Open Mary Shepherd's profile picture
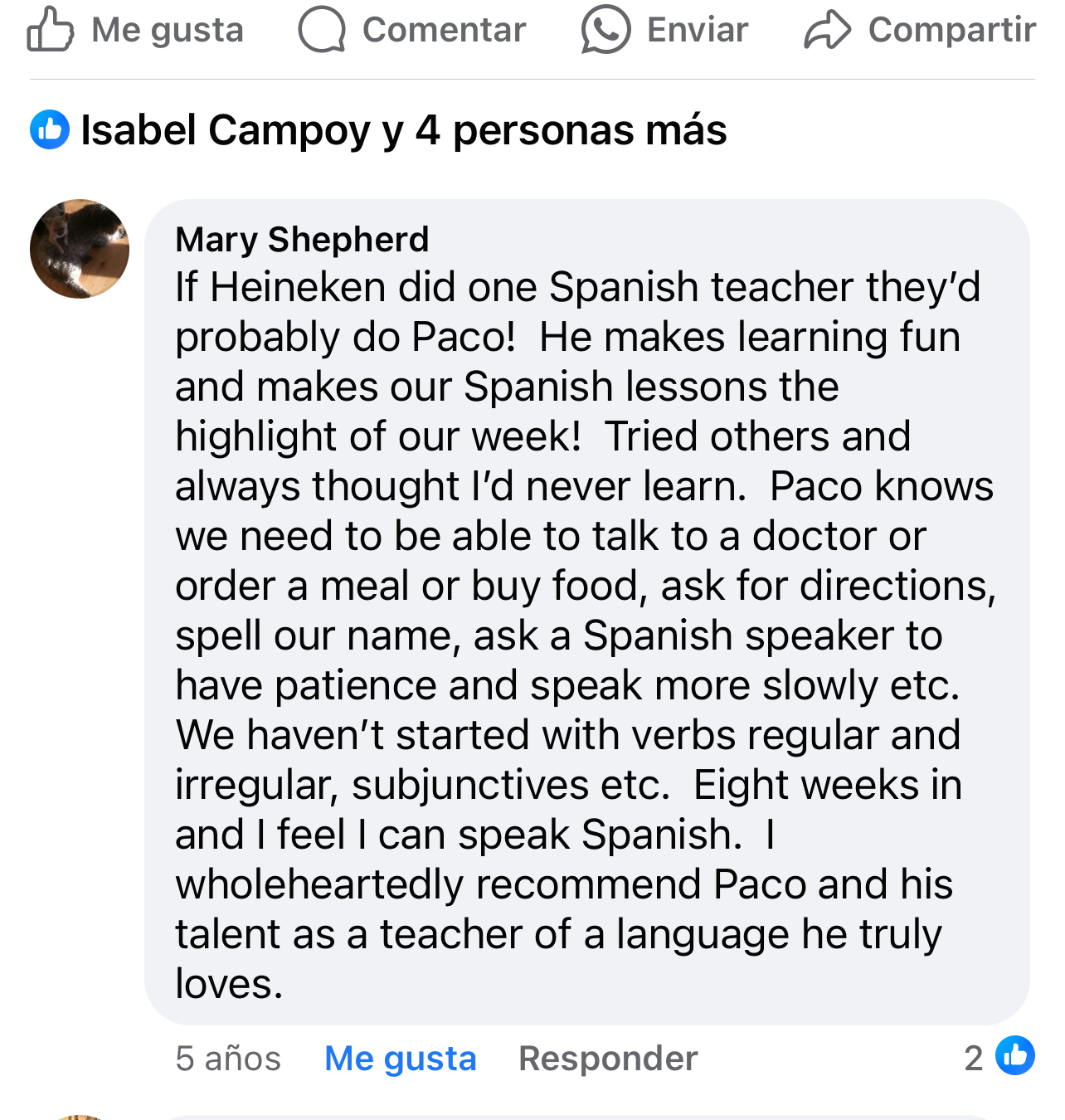This screenshot has width=1065, height=1120. (80, 249)
